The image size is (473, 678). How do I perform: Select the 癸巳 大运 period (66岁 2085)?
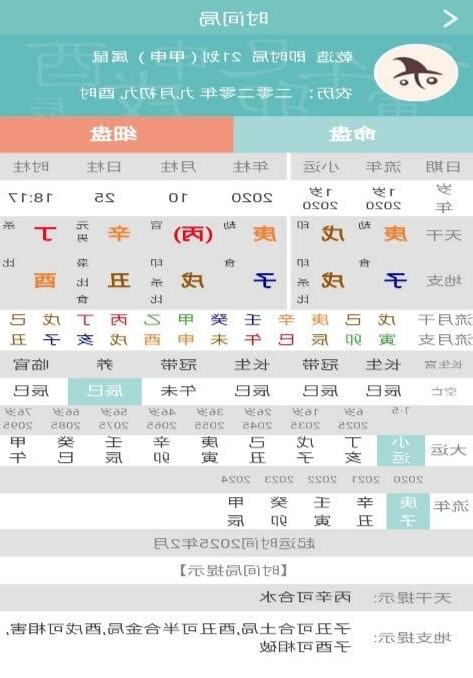[65, 450]
